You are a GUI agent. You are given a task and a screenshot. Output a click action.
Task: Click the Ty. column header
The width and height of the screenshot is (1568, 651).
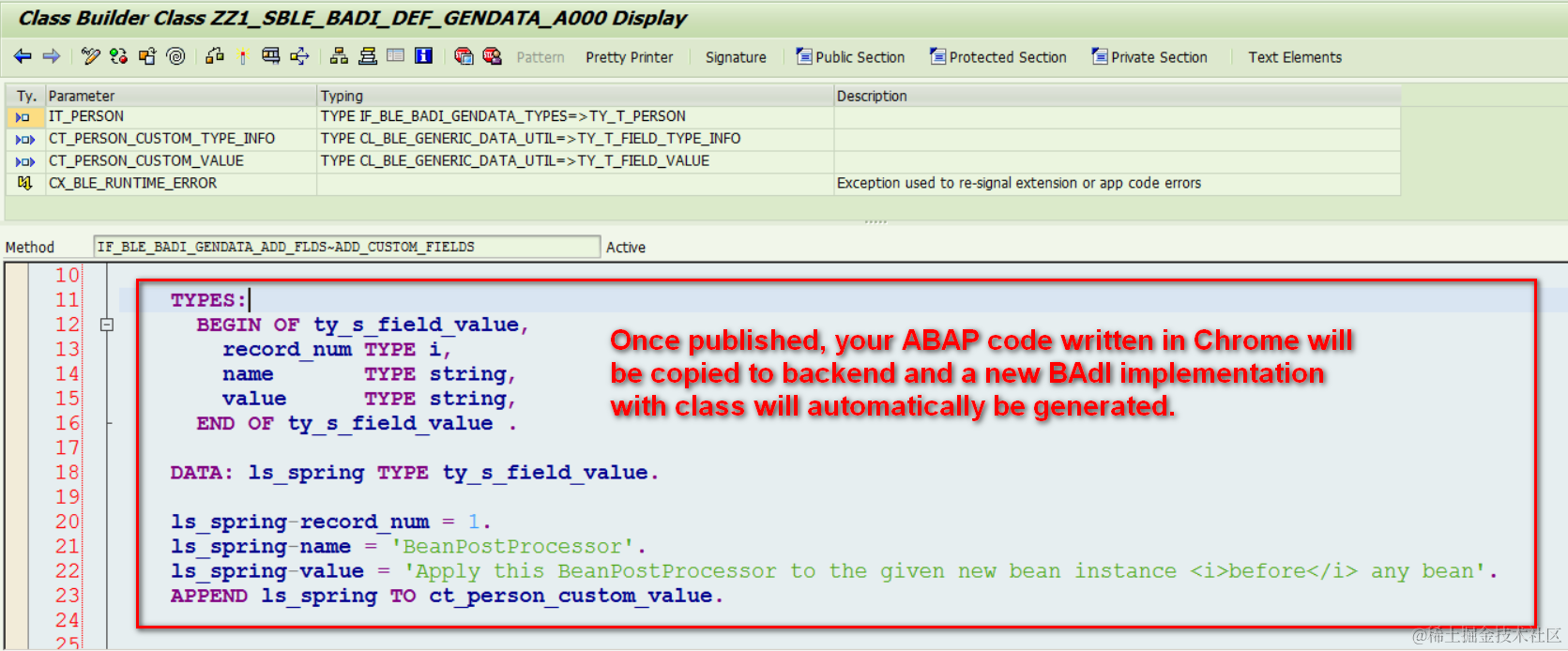click(26, 96)
